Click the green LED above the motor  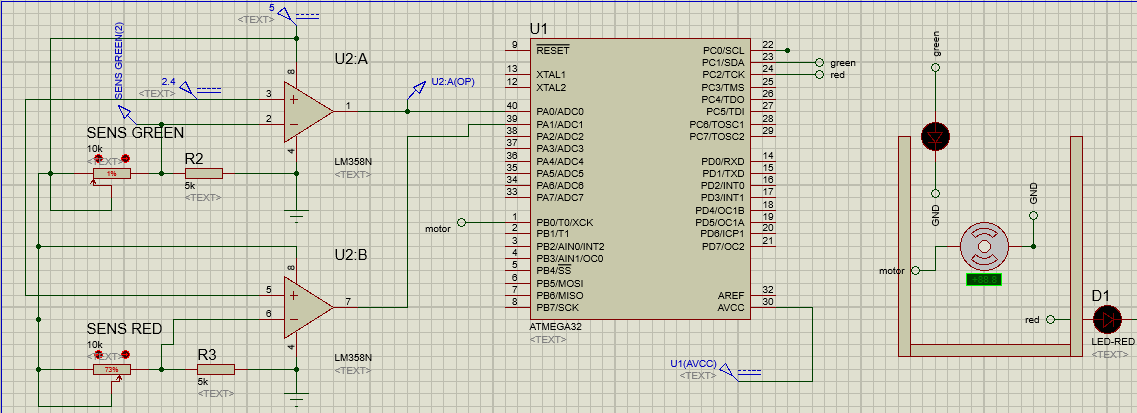click(936, 135)
